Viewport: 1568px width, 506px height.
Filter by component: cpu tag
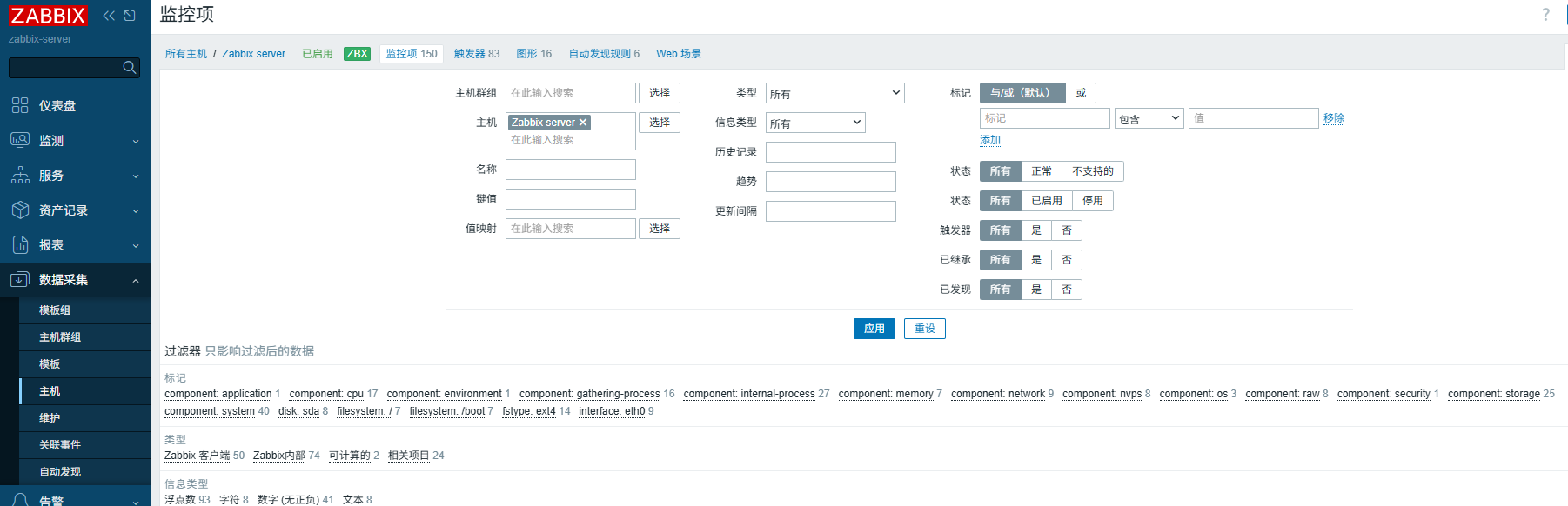[x=326, y=394]
